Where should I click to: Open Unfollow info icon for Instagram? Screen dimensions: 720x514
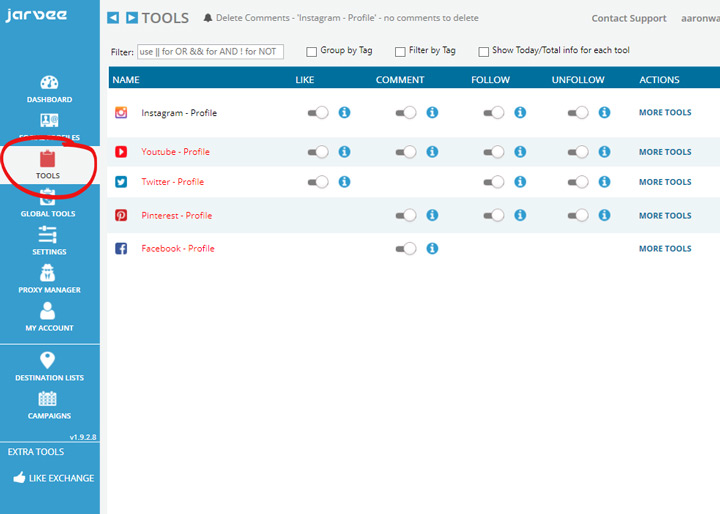[x=604, y=113]
